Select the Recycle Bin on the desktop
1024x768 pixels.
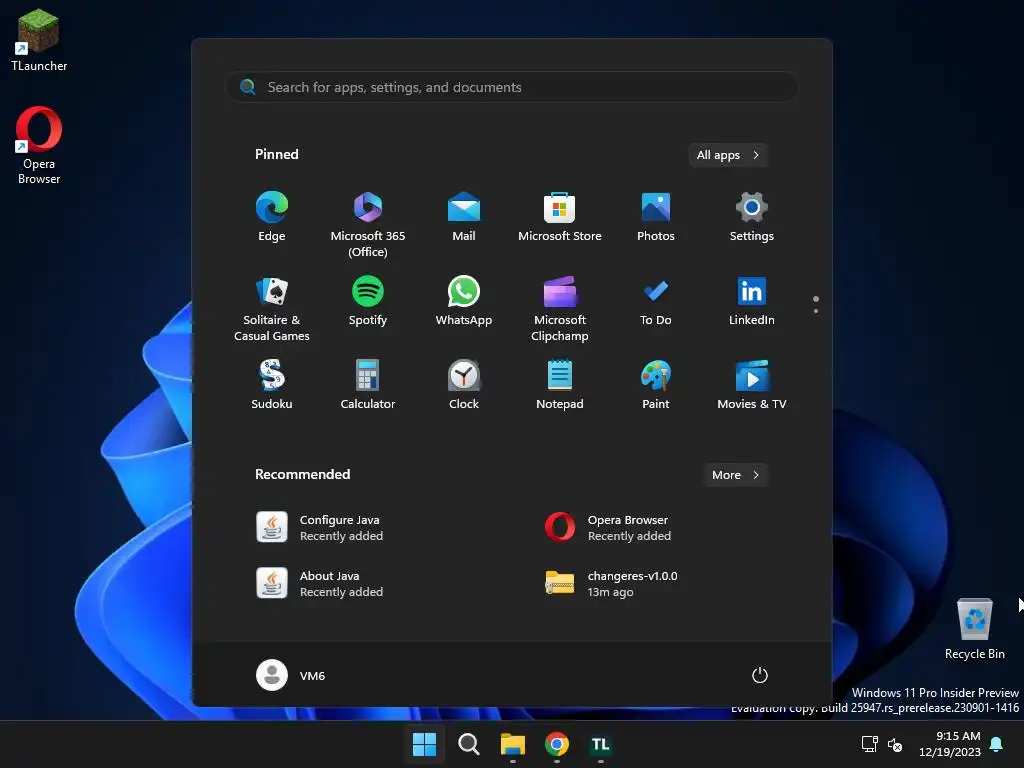tap(974, 628)
